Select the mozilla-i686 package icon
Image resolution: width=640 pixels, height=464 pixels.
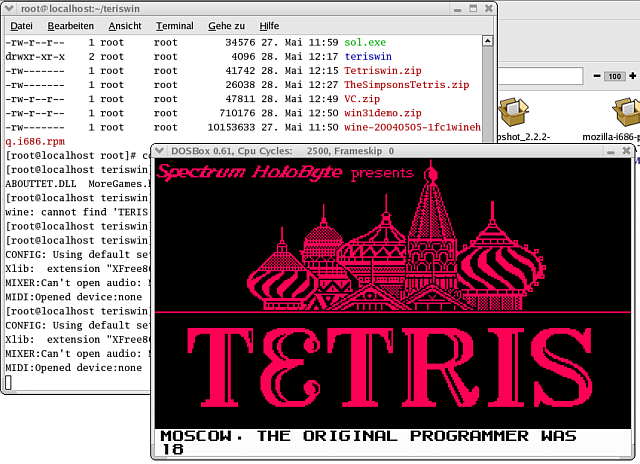[x=626, y=112]
